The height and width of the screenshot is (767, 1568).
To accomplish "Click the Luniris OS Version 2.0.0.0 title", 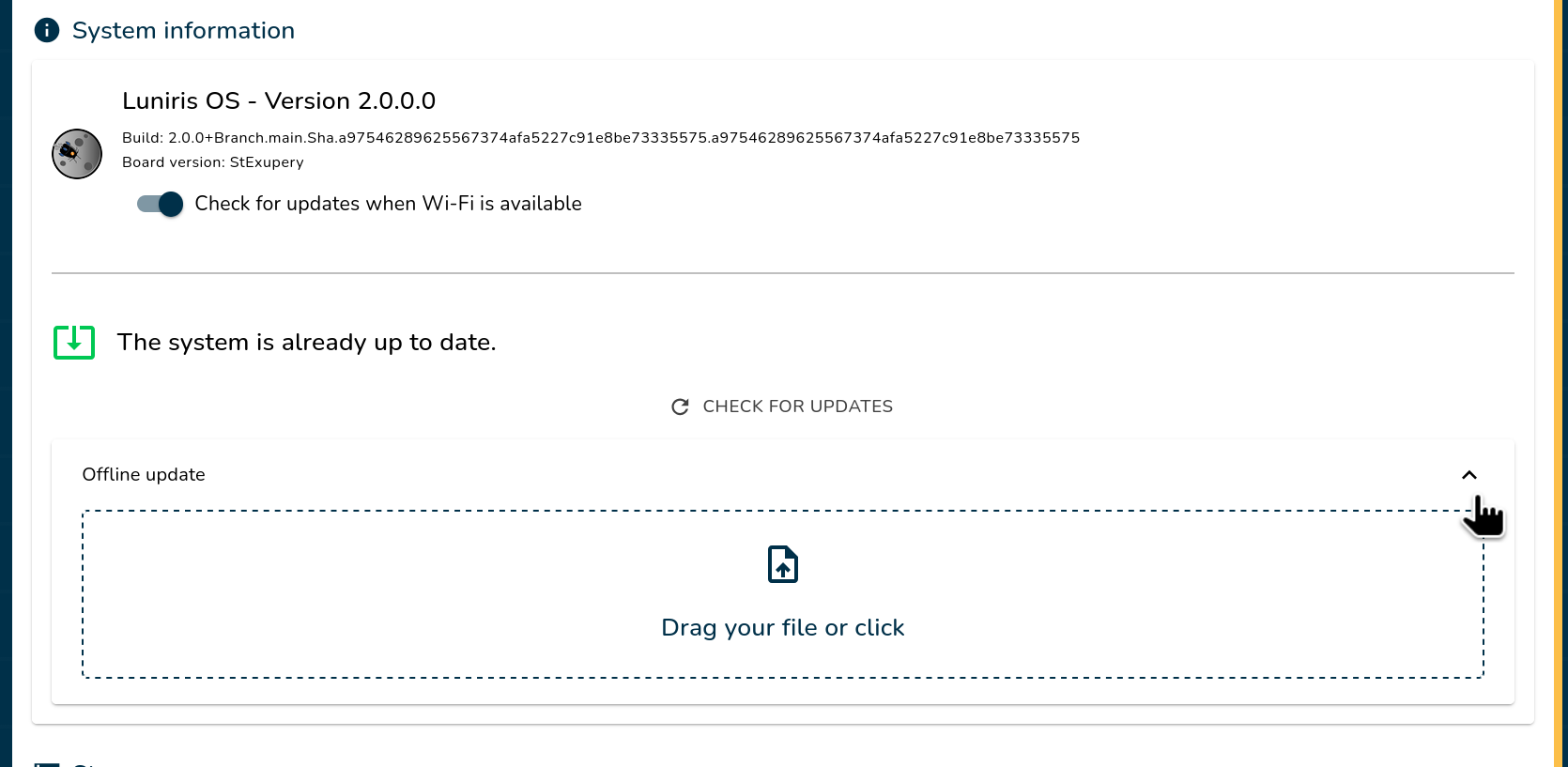I will [279, 100].
